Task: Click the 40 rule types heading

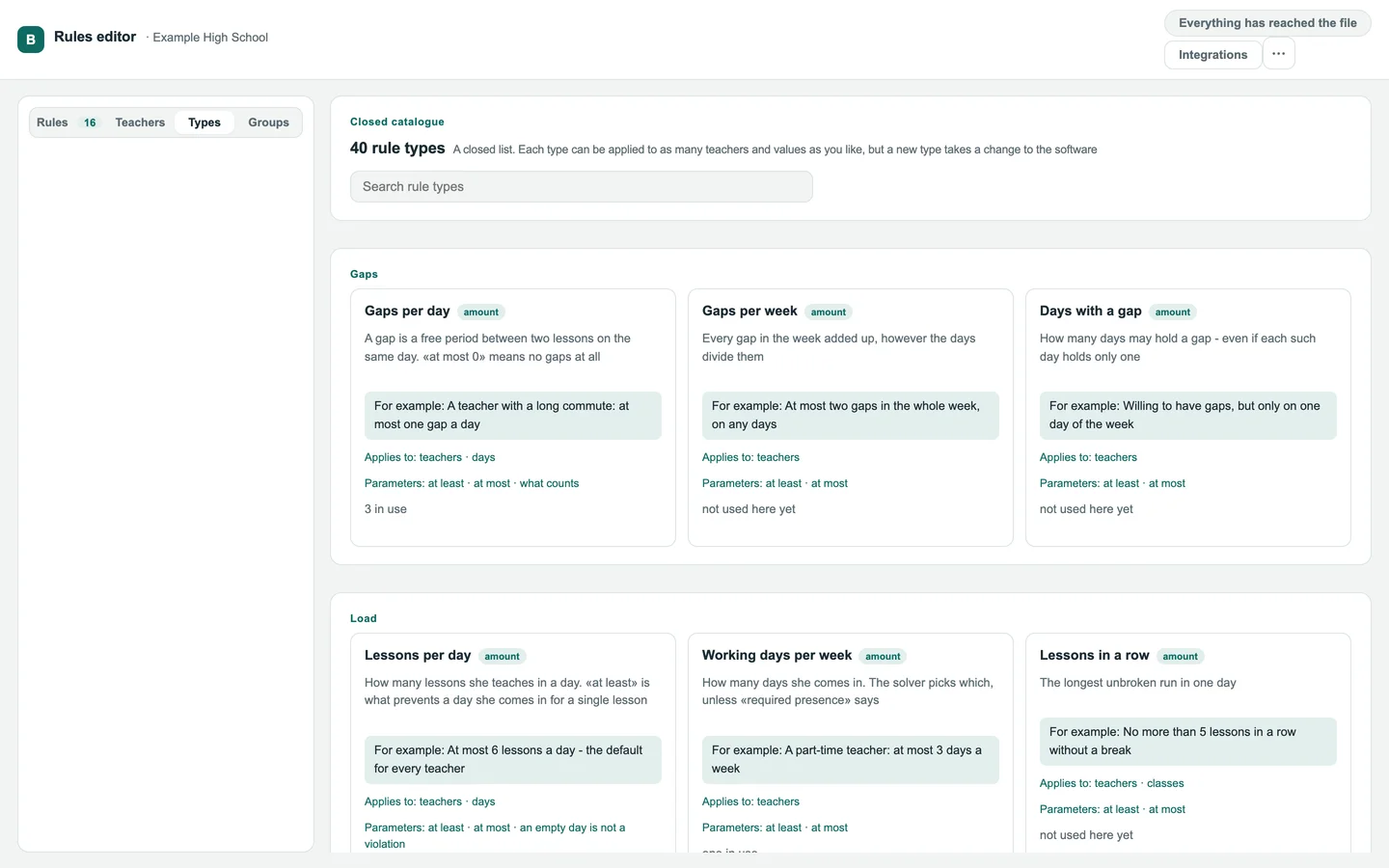Action: point(397,148)
